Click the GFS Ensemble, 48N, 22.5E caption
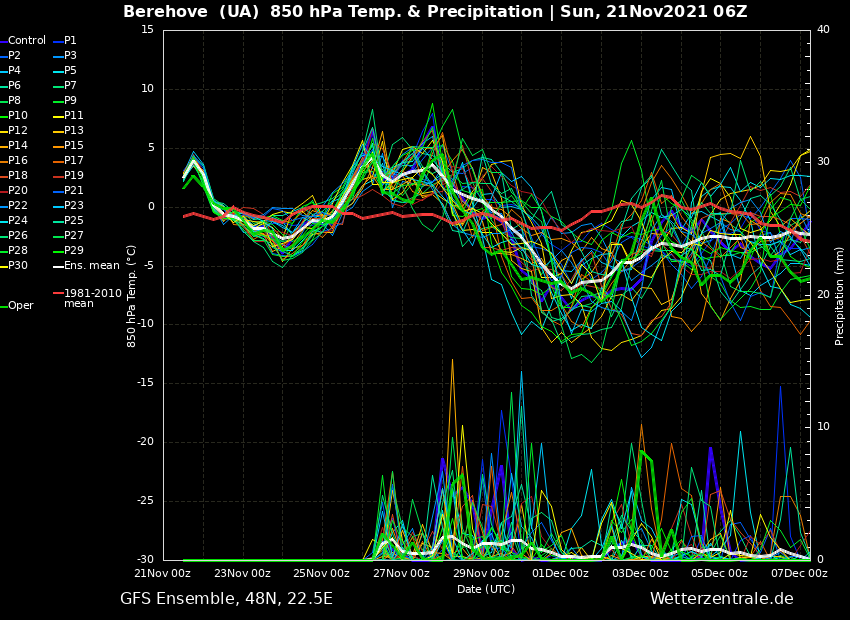 [226, 599]
